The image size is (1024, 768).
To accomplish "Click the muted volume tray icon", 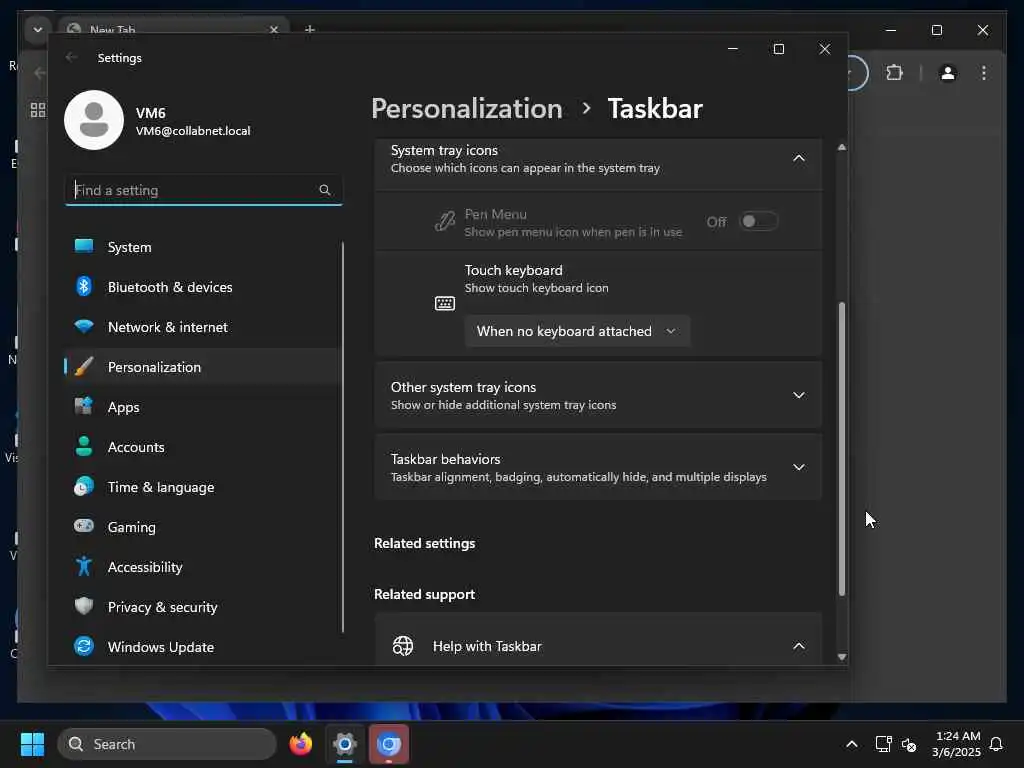I will (x=908, y=744).
